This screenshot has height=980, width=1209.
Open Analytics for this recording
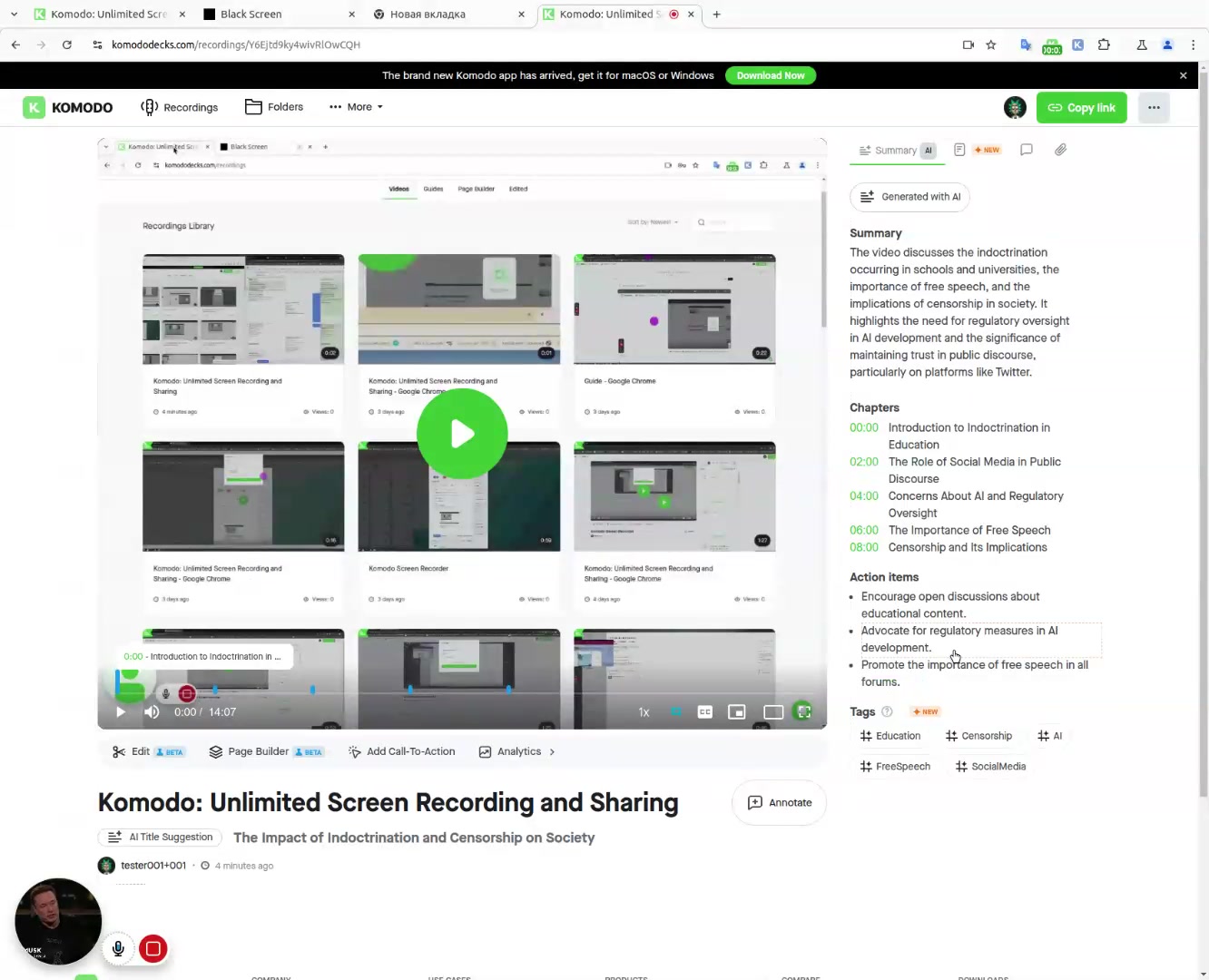tap(509, 752)
